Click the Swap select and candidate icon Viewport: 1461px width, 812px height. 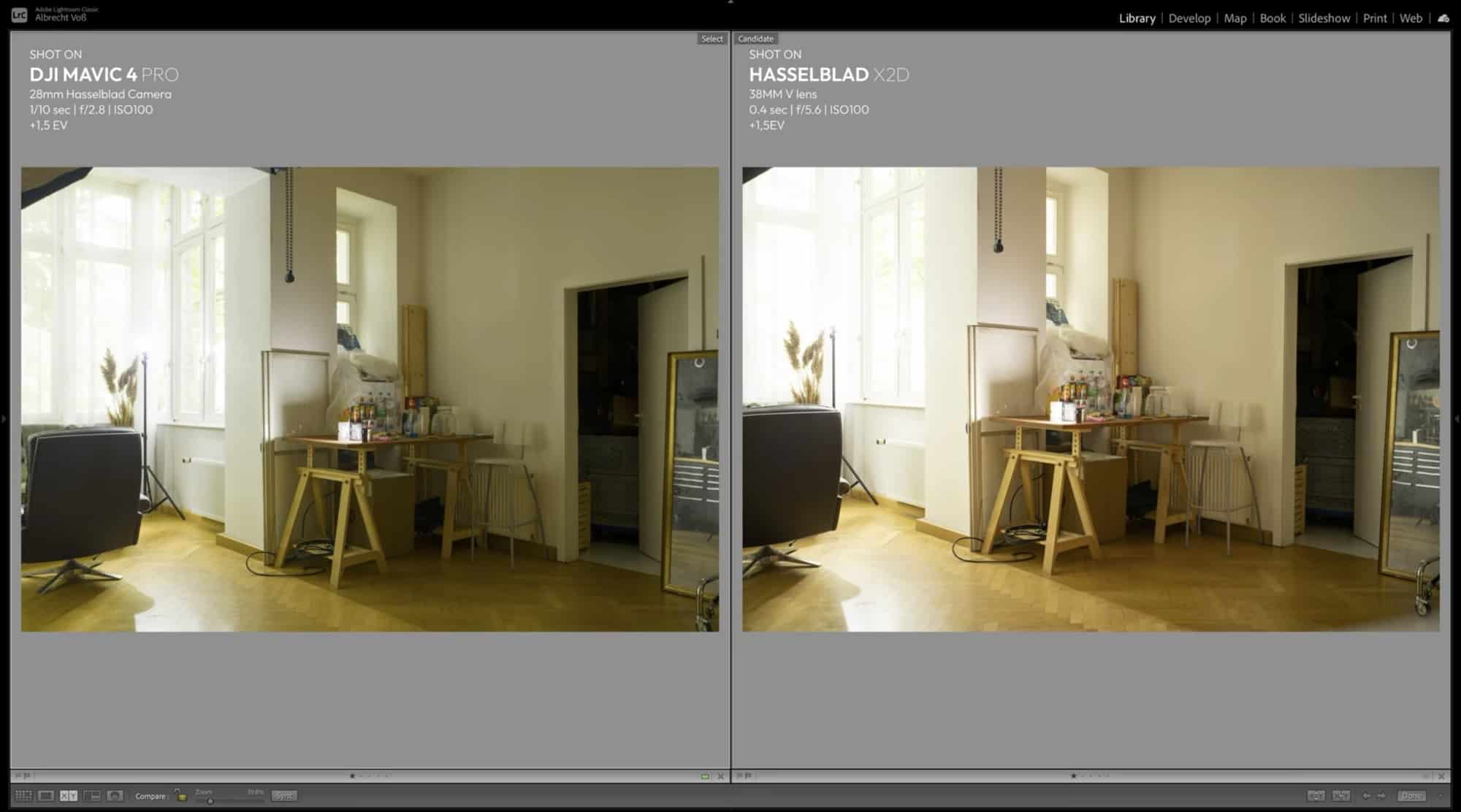(1316, 795)
